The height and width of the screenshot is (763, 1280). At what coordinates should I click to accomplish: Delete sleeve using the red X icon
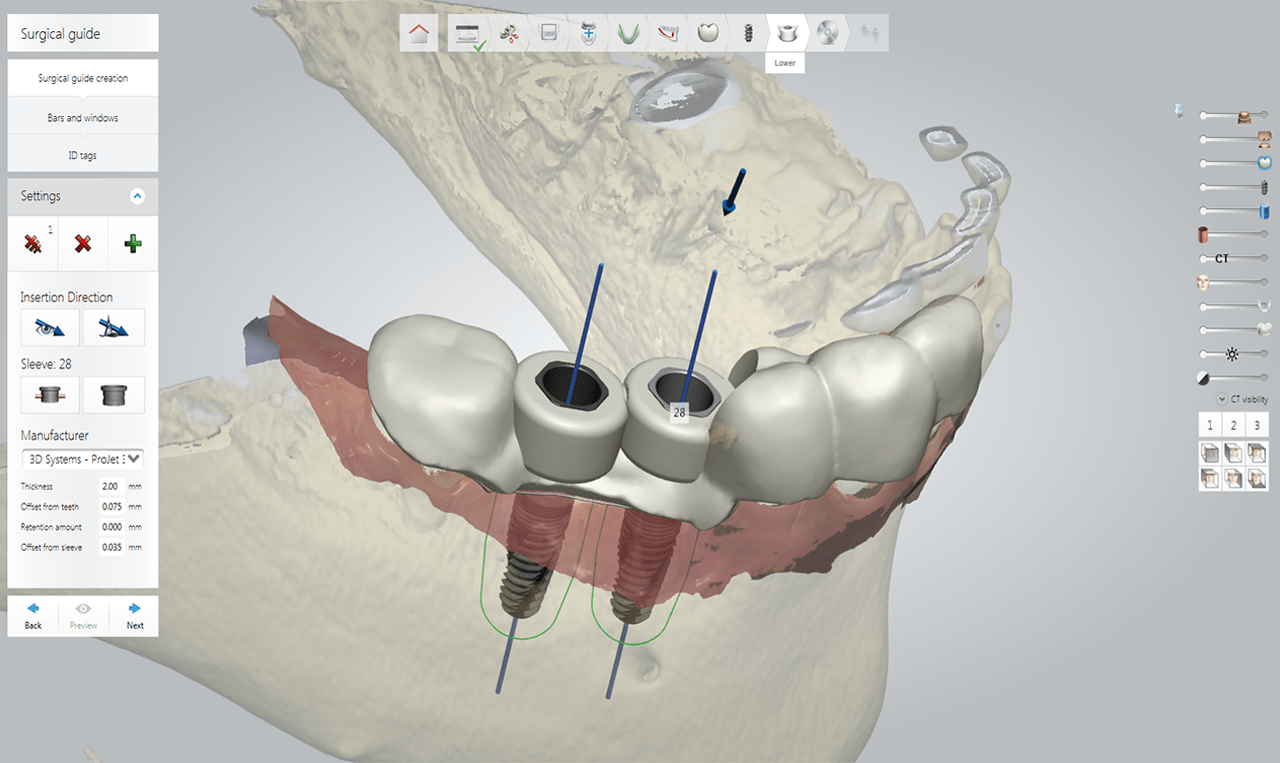click(83, 242)
